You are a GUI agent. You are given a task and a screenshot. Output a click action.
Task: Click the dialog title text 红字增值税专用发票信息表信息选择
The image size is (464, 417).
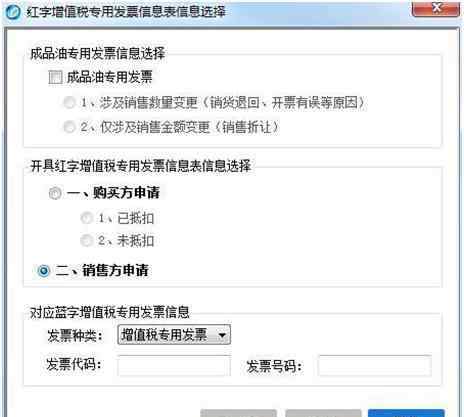[126, 12]
